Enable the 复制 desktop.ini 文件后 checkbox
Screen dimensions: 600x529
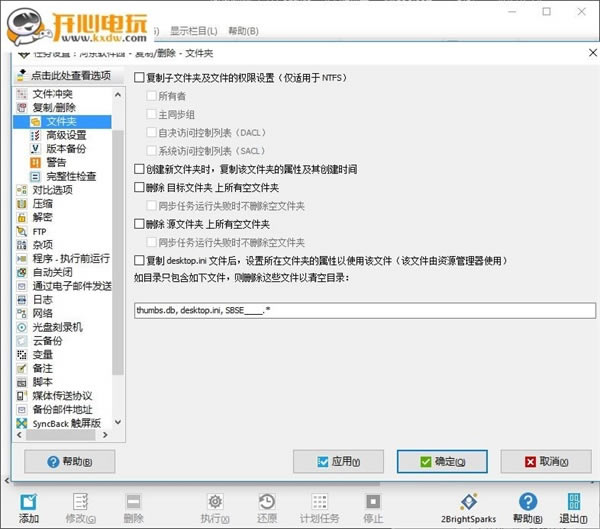pyautogui.click(x=139, y=261)
